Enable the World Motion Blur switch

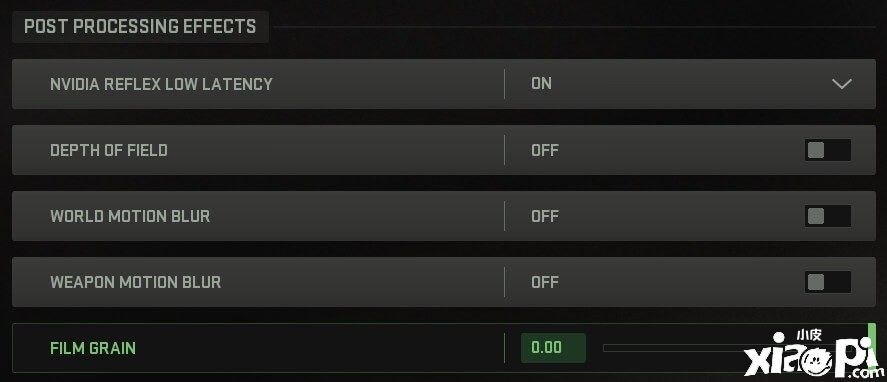click(x=828, y=216)
